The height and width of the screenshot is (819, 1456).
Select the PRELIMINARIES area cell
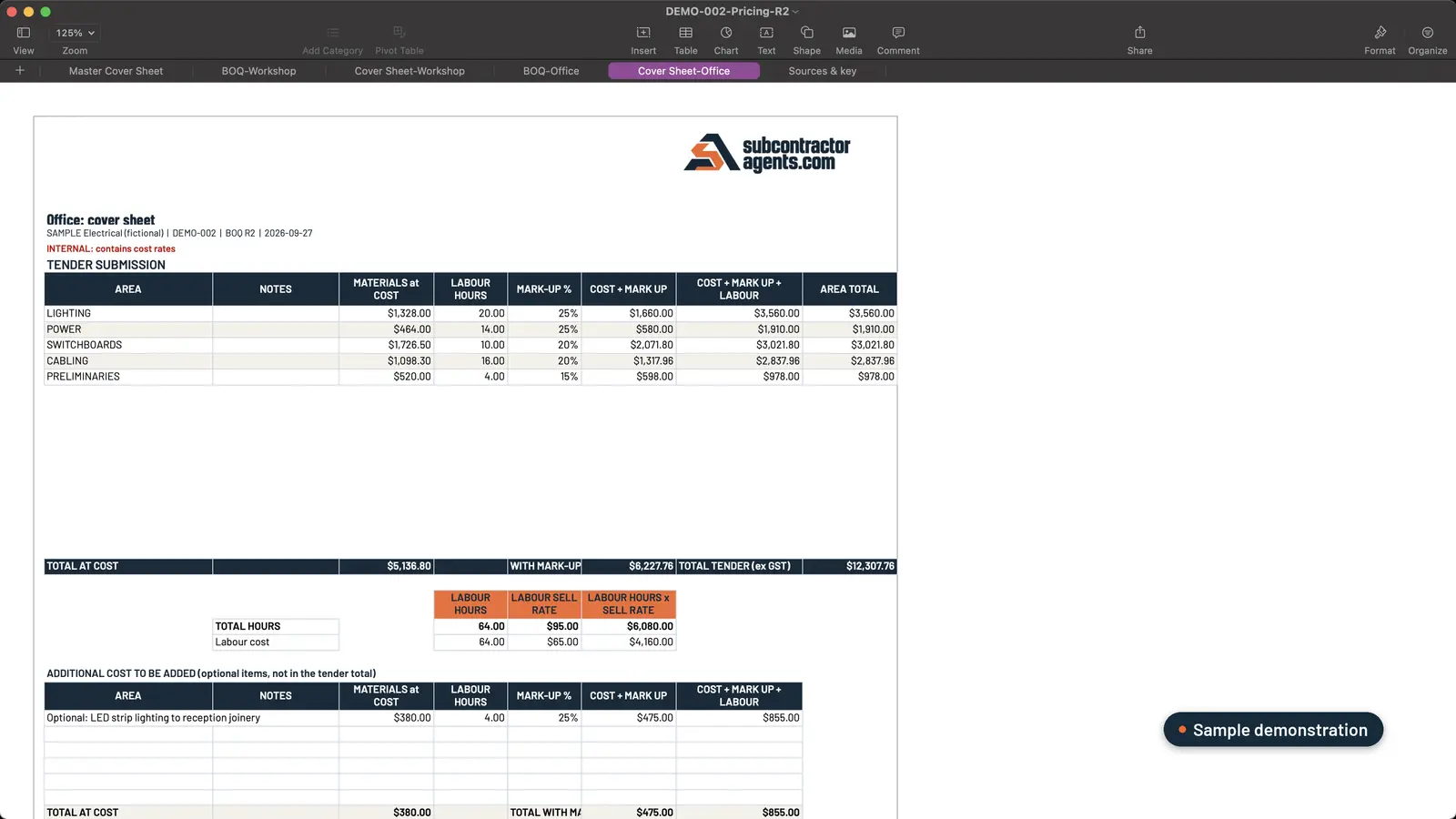tap(128, 377)
